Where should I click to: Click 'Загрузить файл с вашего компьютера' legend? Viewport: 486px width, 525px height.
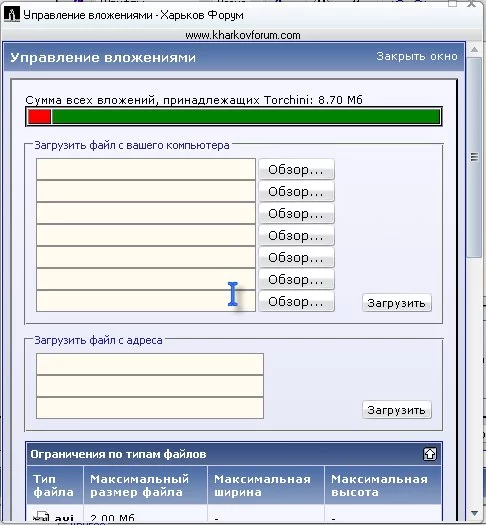132,145
